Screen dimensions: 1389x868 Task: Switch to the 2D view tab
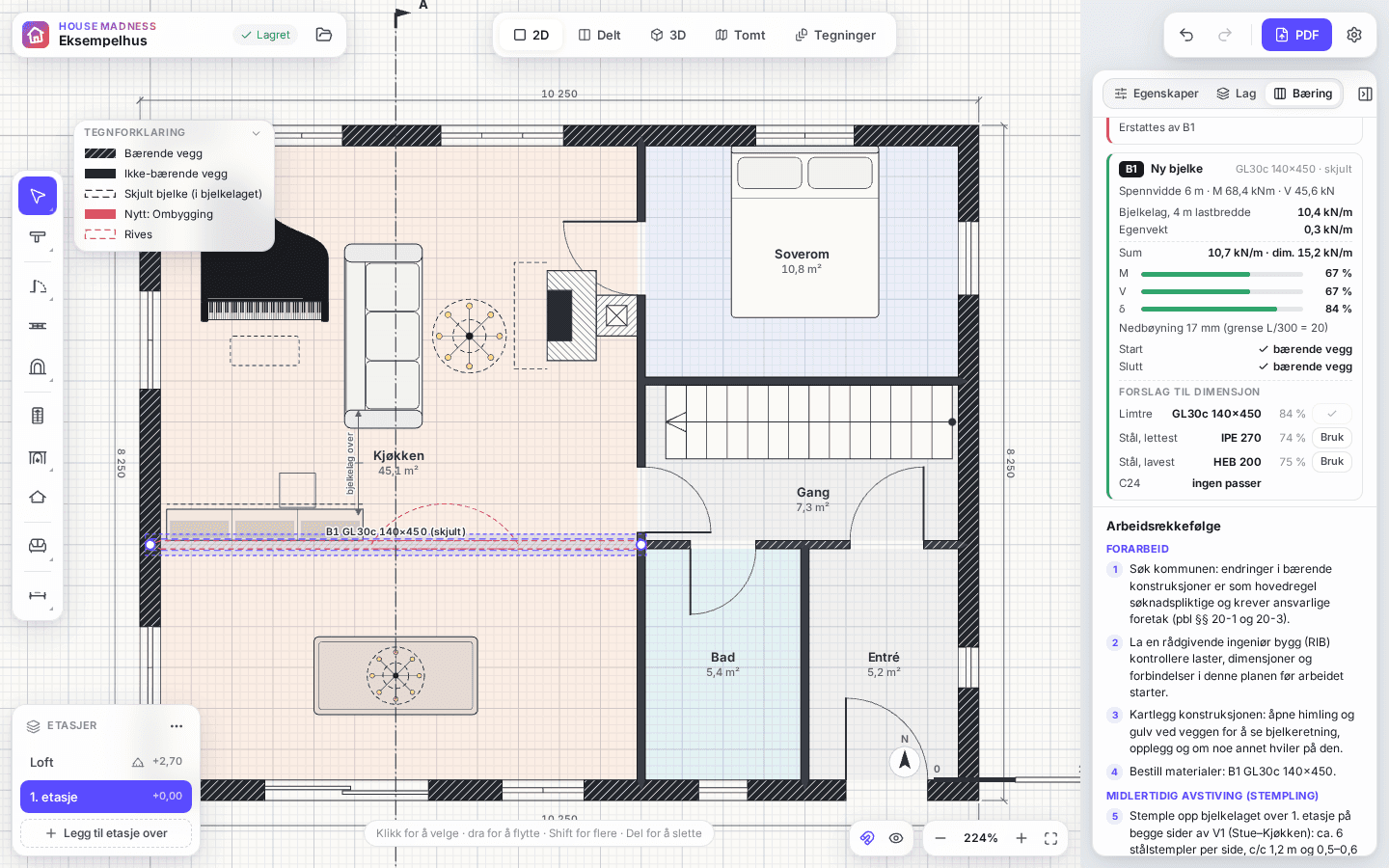(x=531, y=35)
